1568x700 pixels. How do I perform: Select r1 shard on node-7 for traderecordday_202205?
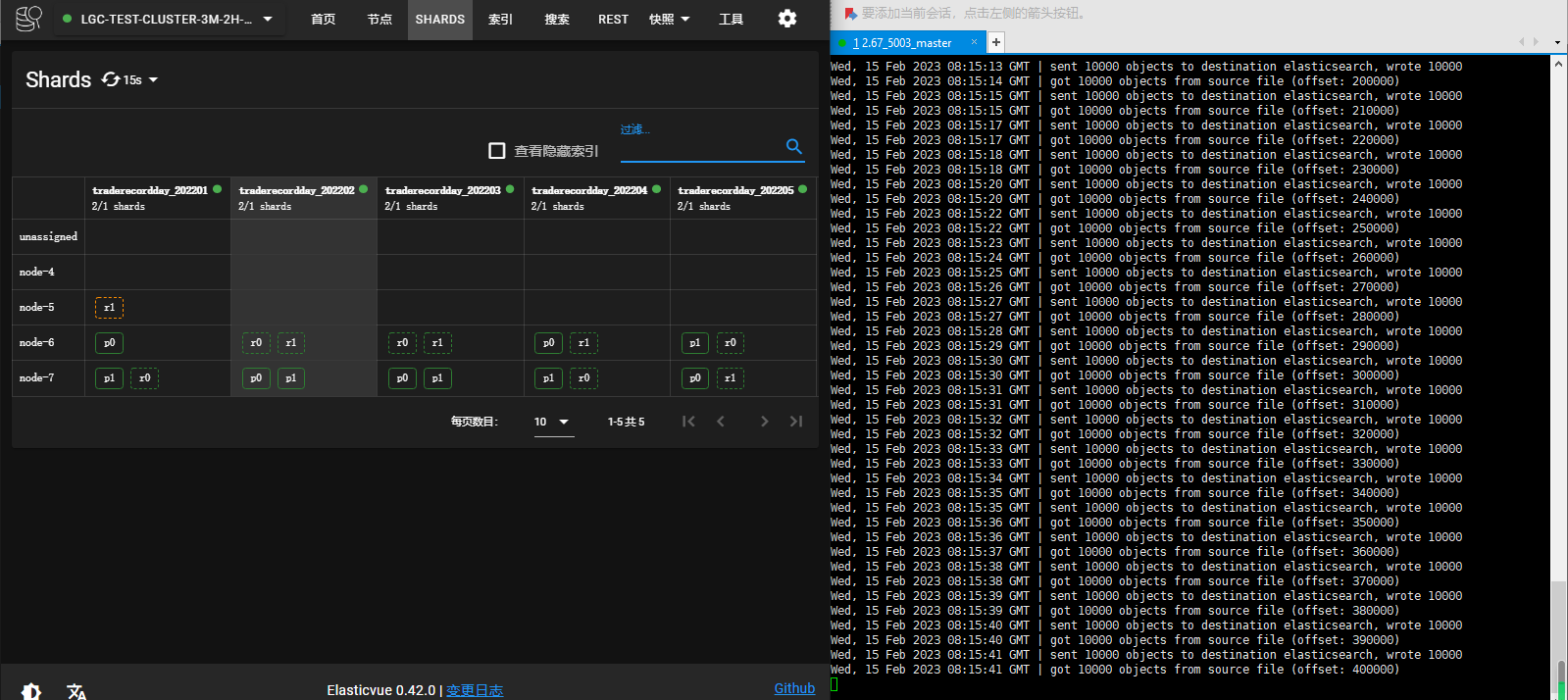tap(731, 378)
